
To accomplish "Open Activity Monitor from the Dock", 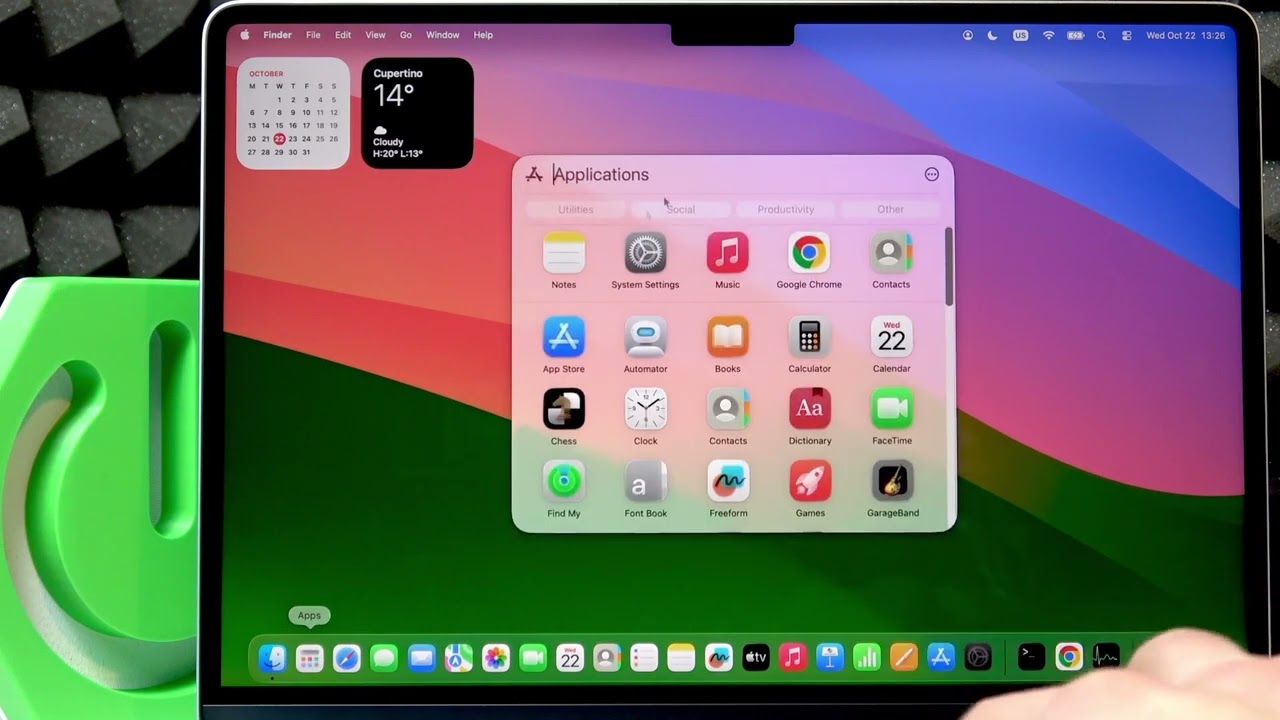I will tap(1106, 657).
